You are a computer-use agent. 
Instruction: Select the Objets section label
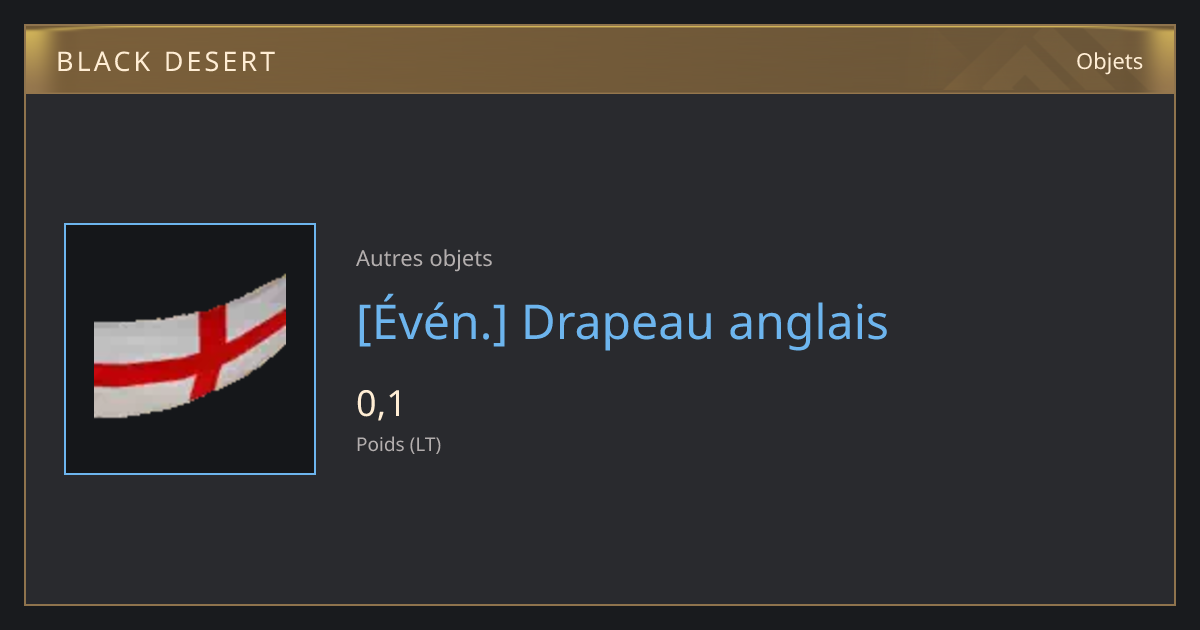point(1109,61)
